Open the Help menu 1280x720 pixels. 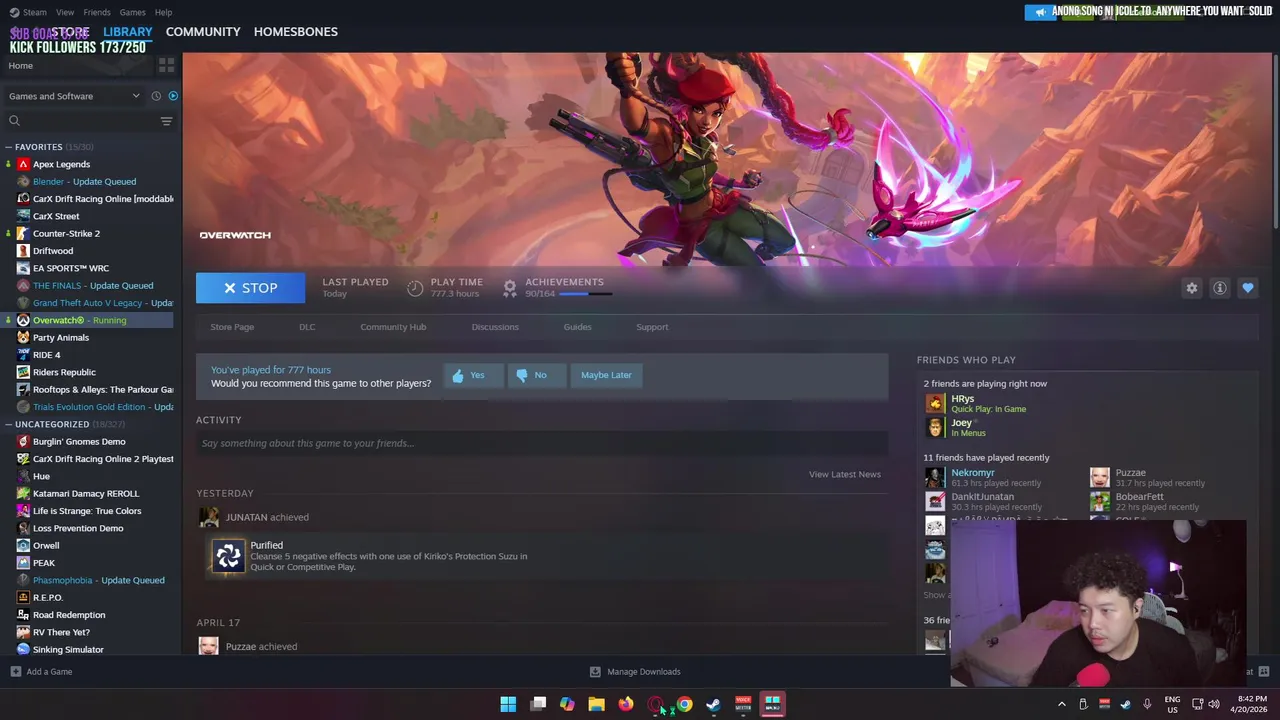click(163, 12)
